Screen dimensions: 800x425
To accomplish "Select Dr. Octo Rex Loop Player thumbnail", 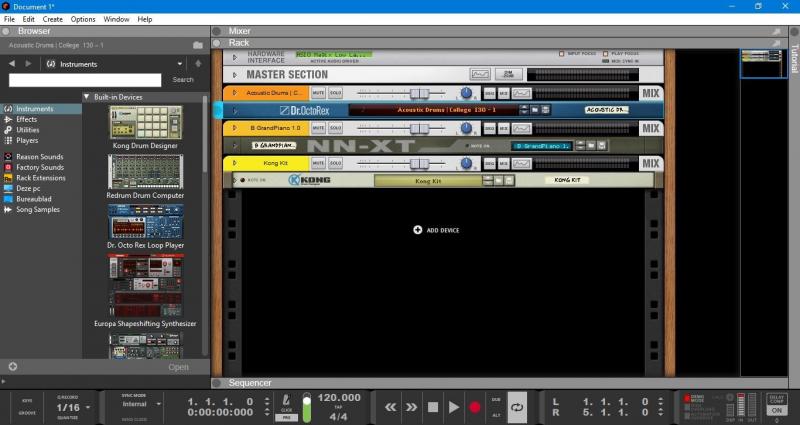I will pyautogui.click(x=145, y=221).
